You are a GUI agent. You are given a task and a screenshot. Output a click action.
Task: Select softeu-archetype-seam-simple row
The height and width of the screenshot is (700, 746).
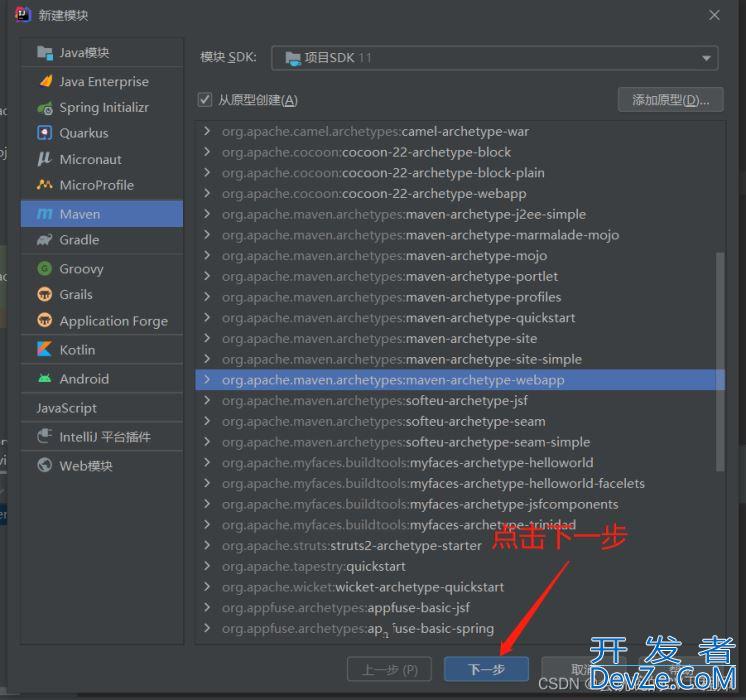tap(460, 442)
